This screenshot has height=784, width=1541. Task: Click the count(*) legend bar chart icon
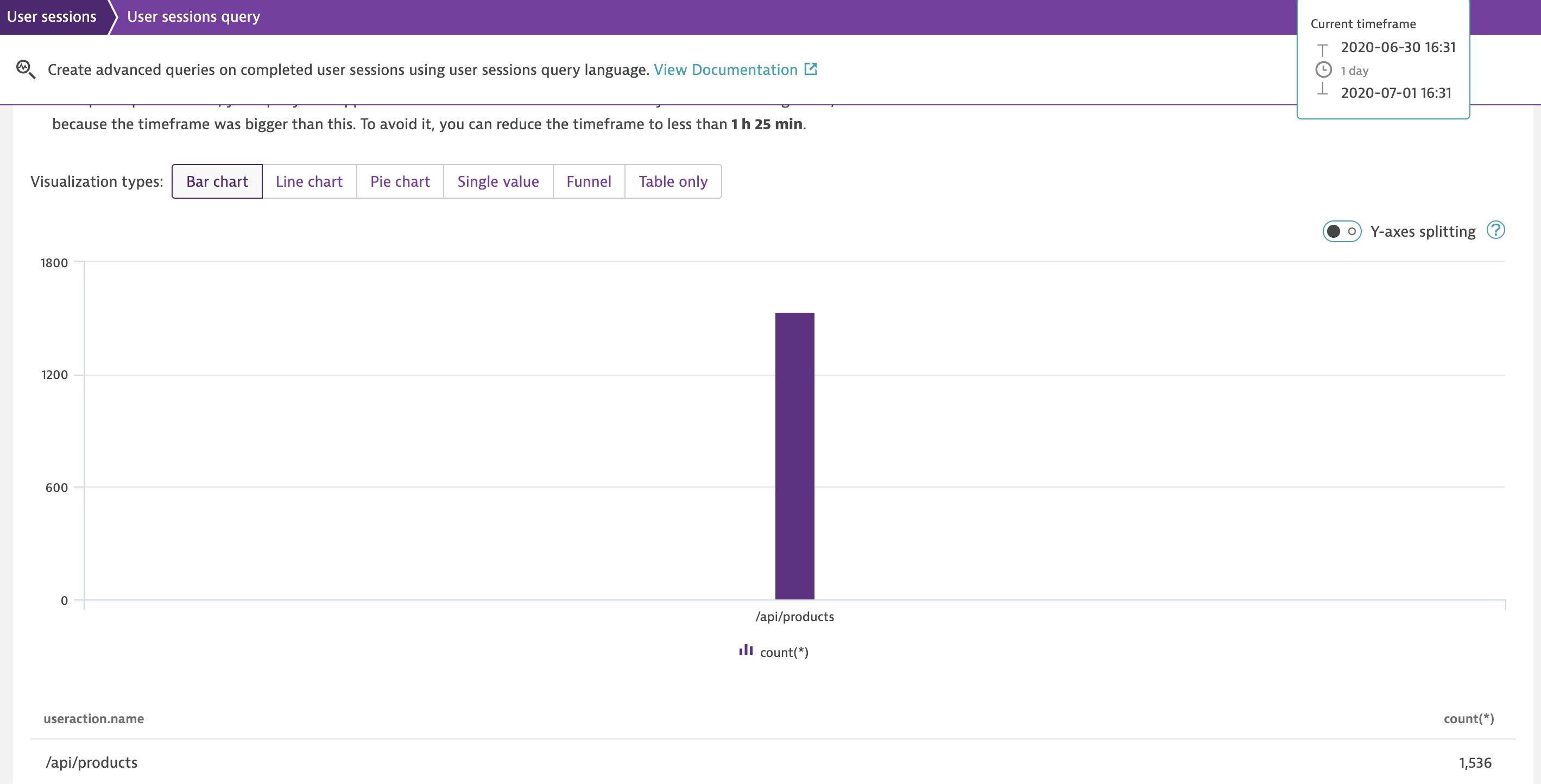746,650
